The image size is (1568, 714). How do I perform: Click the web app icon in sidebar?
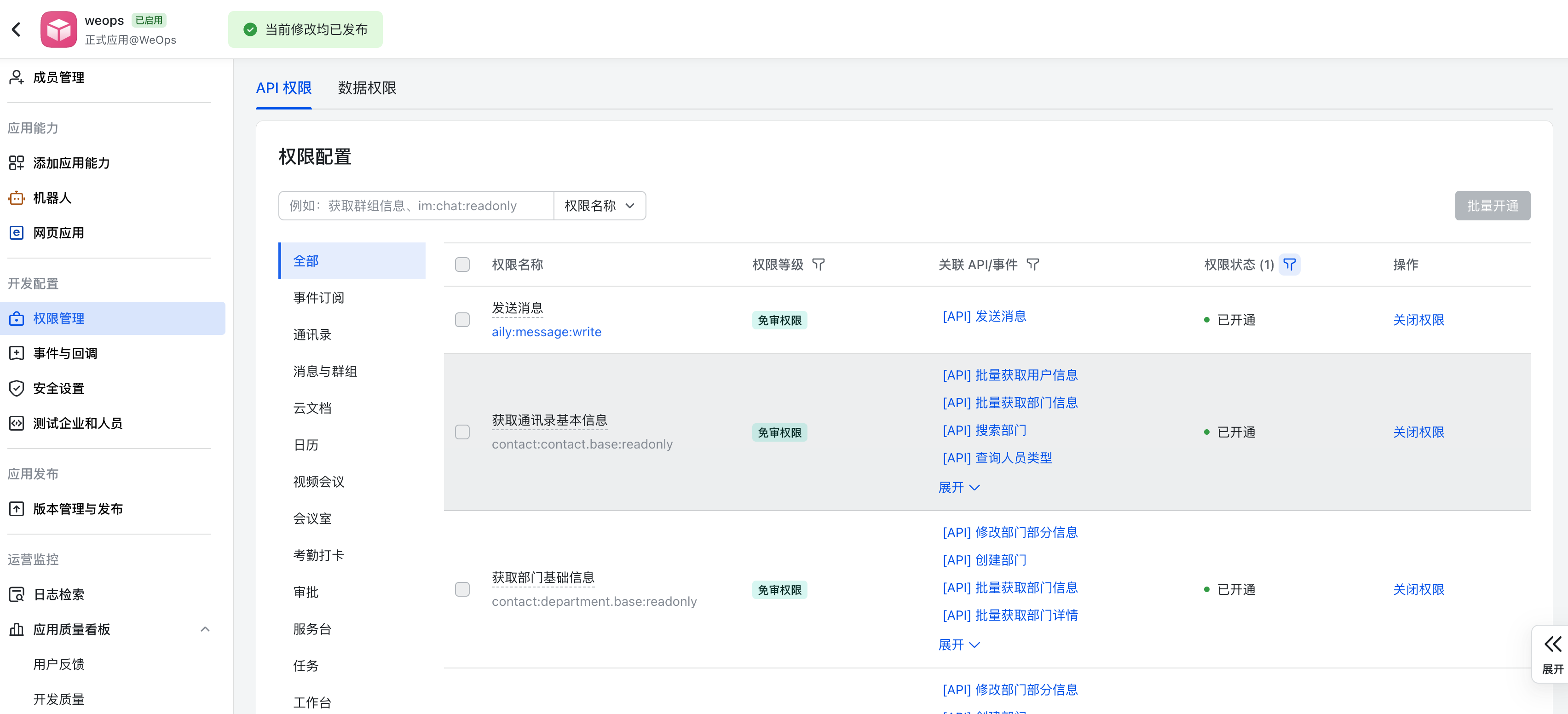17,232
